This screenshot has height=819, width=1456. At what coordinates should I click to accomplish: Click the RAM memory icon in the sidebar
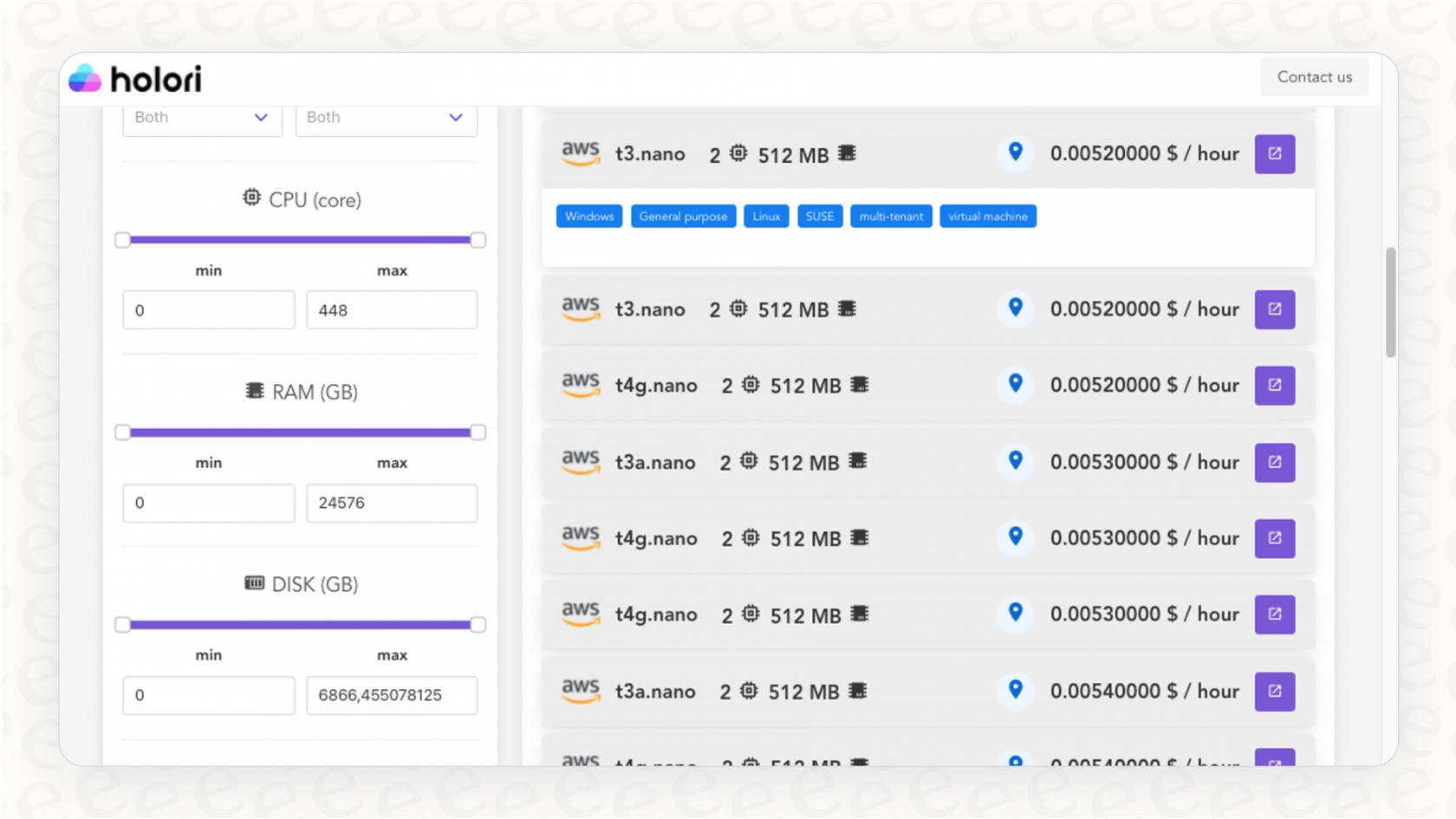(254, 391)
